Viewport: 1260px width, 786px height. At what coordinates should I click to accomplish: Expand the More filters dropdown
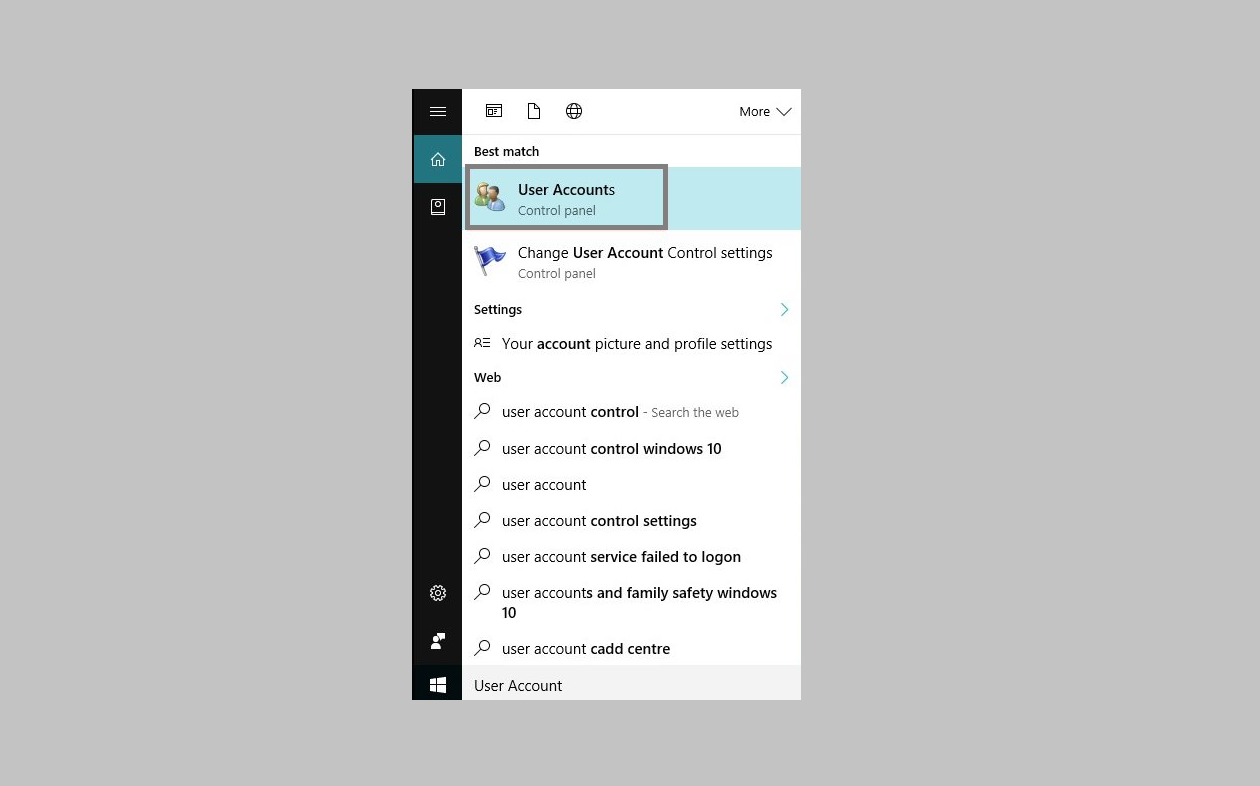coord(765,111)
